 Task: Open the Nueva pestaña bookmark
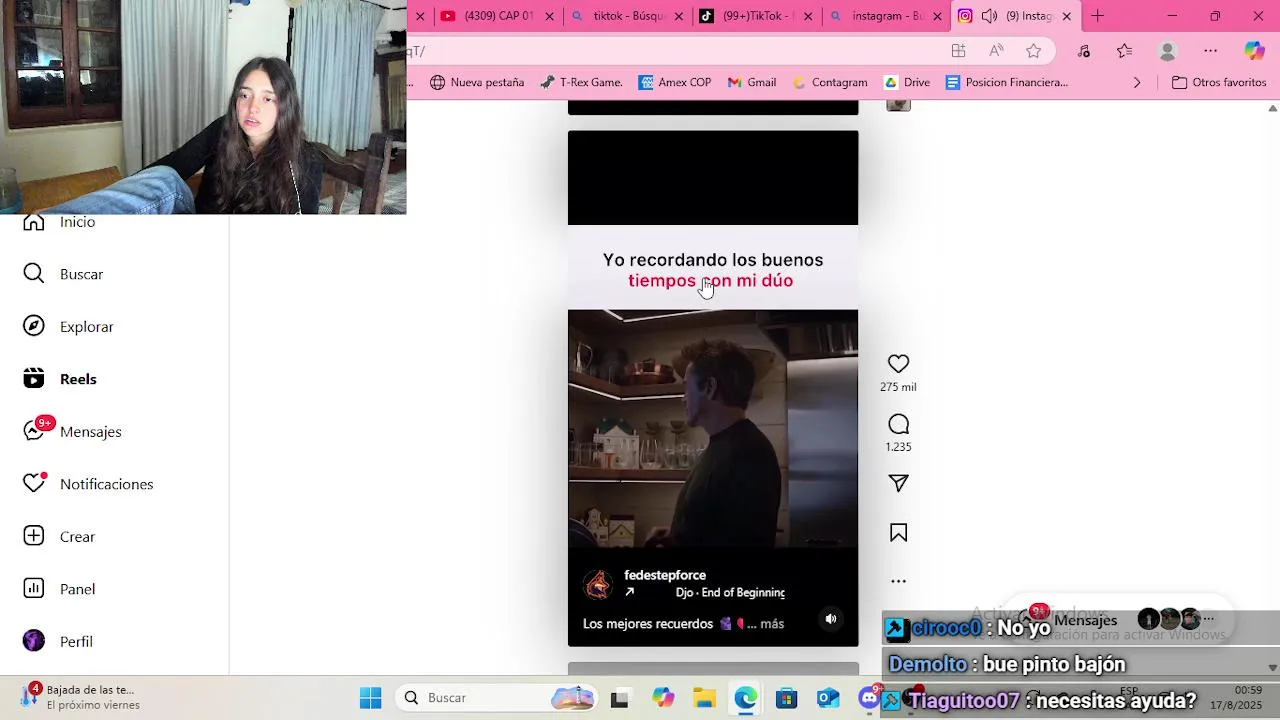pos(477,83)
